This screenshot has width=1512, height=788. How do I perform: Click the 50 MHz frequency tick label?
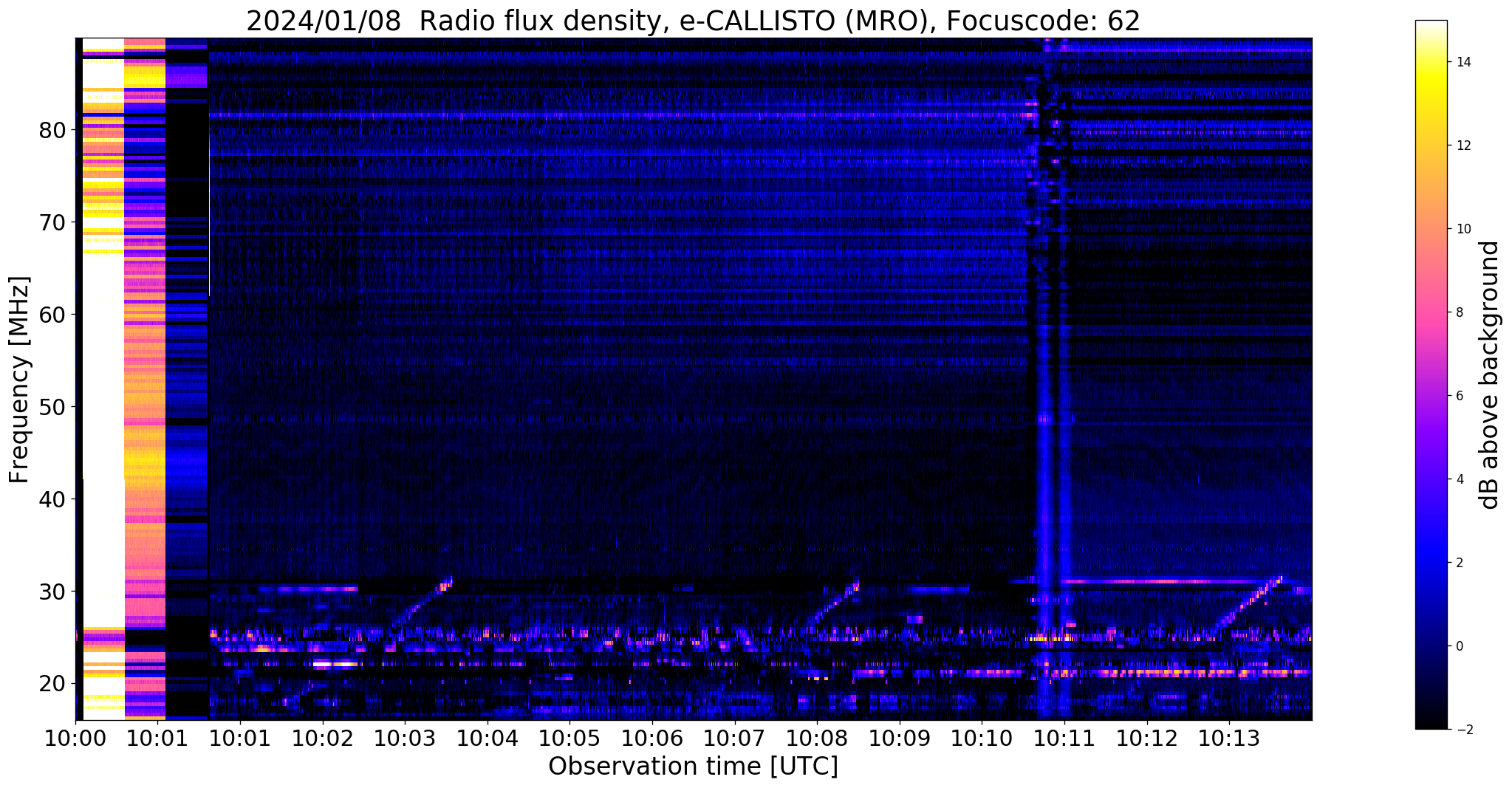pyautogui.click(x=52, y=407)
